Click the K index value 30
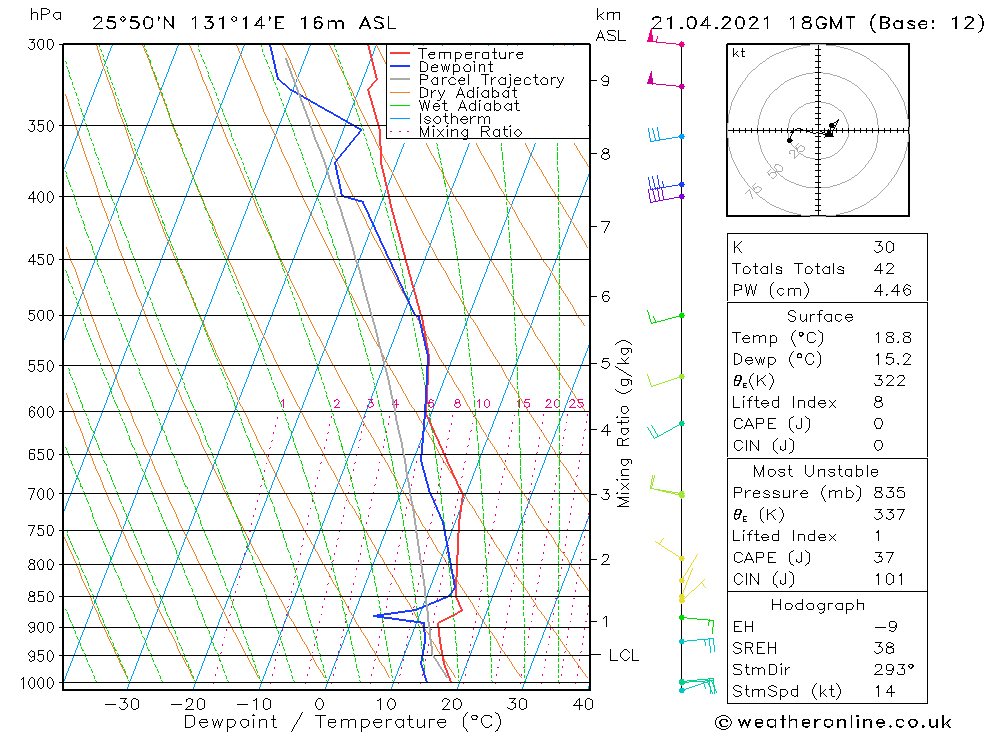 click(885, 247)
